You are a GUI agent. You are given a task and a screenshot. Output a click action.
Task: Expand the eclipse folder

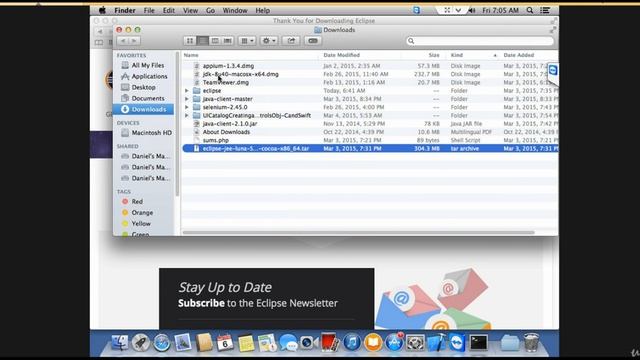point(187,91)
